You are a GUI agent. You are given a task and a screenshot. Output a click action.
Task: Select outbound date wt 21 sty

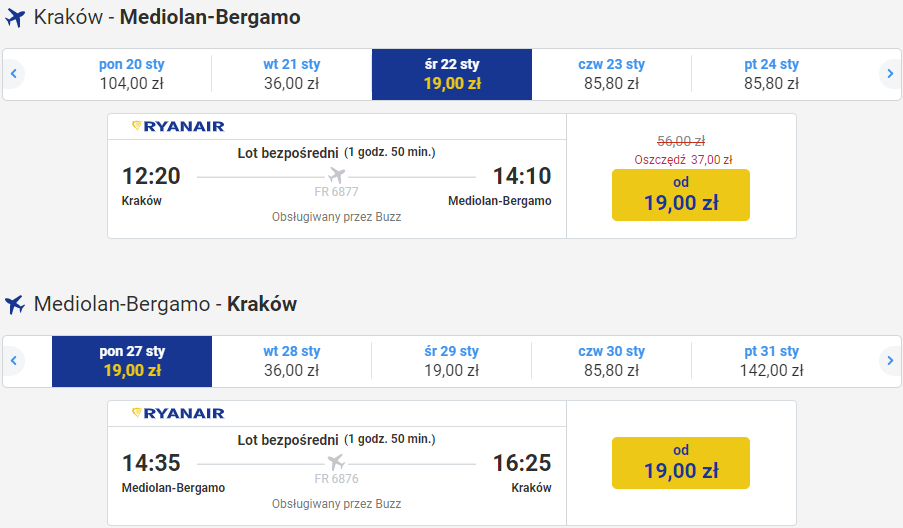(292, 74)
